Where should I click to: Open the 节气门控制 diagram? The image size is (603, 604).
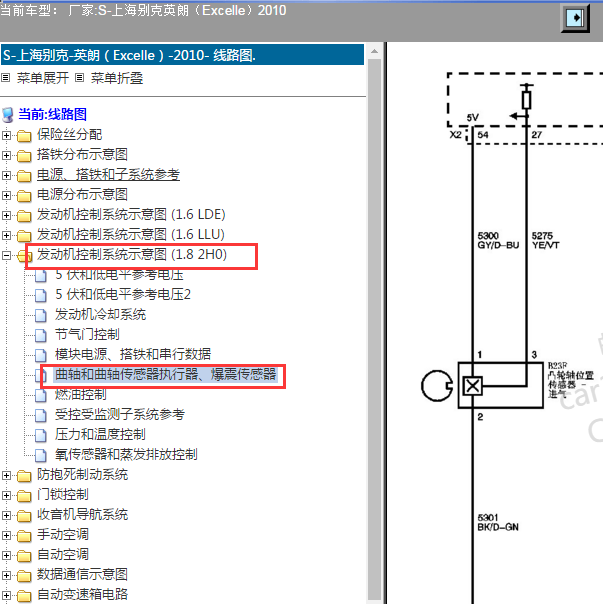(87, 335)
